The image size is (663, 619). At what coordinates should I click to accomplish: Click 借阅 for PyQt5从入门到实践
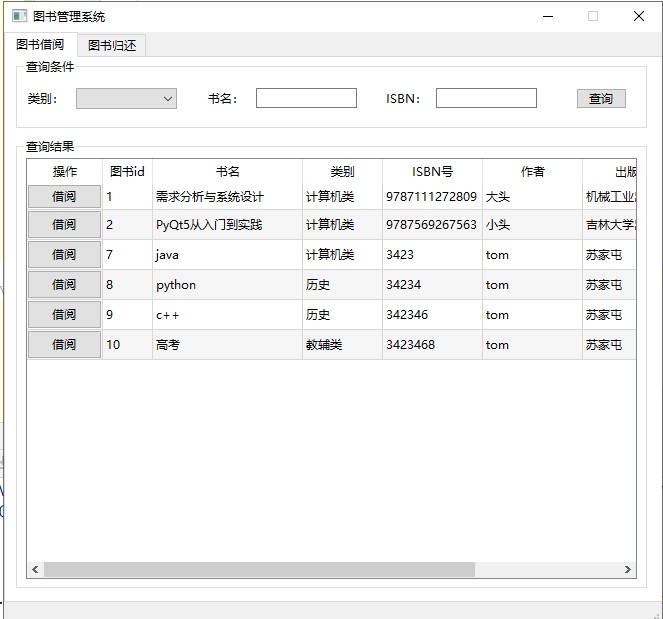(64, 225)
